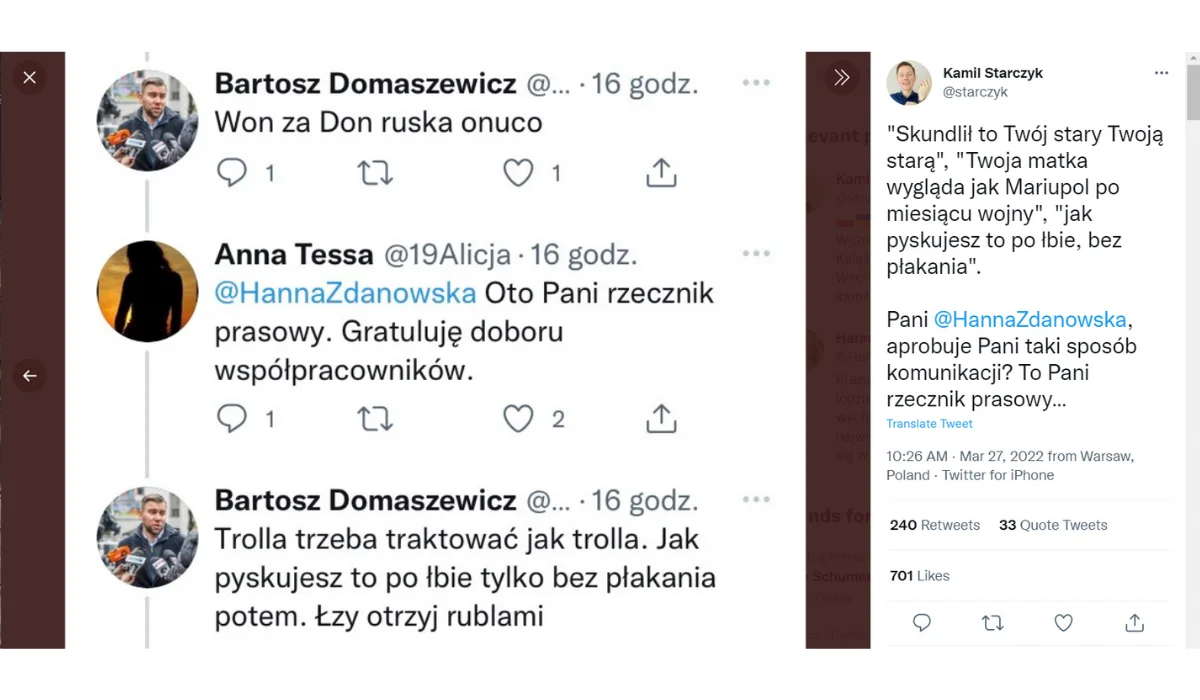
Task: Share Anna Tessa's reply
Action: pyautogui.click(x=661, y=418)
